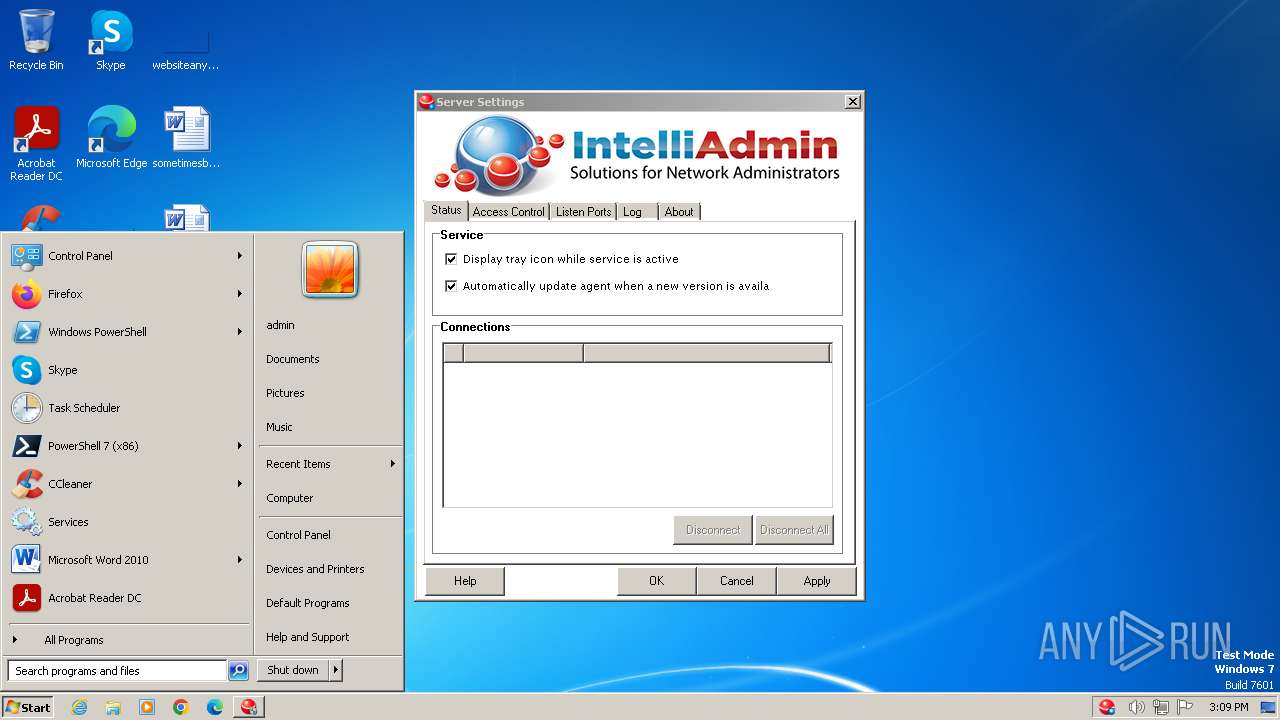Screen dimensions: 1280x720
Task: Toggle Automatically update agent checkbox
Action: (451, 286)
